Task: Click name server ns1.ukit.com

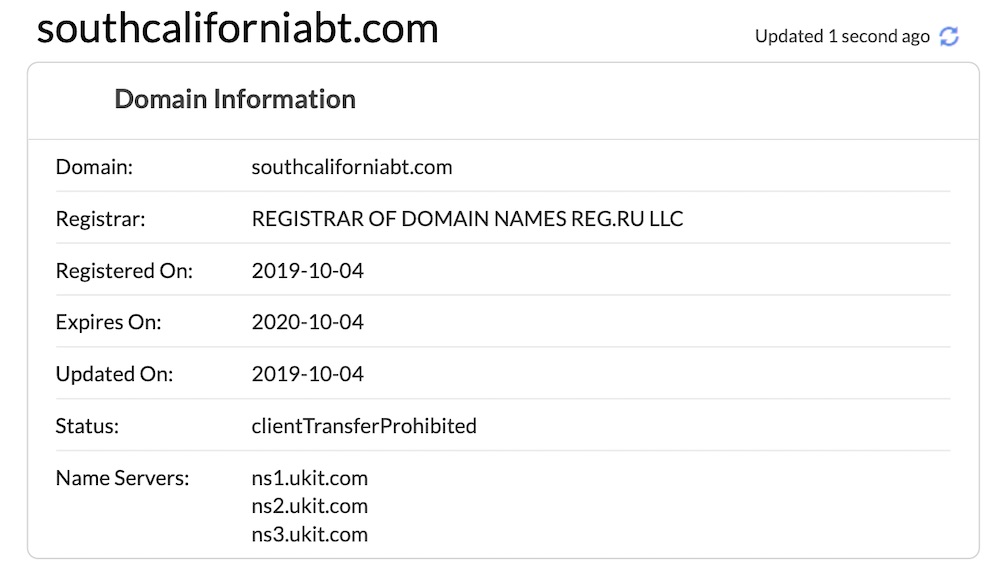Action: [x=309, y=478]
